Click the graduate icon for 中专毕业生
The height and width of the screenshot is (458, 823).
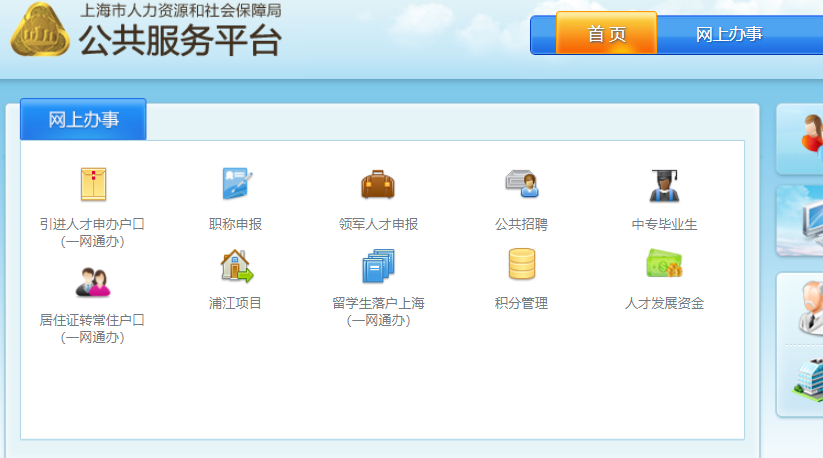(664, 185)
